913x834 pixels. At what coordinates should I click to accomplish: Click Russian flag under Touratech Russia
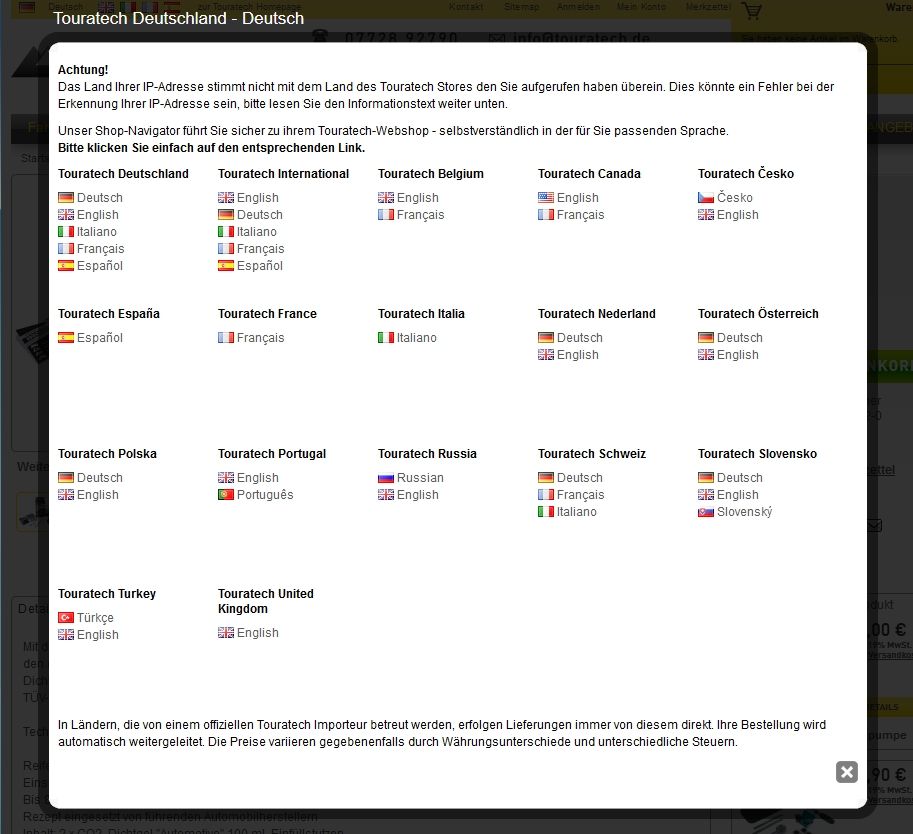pyautogui.click(x=386, y=478)
